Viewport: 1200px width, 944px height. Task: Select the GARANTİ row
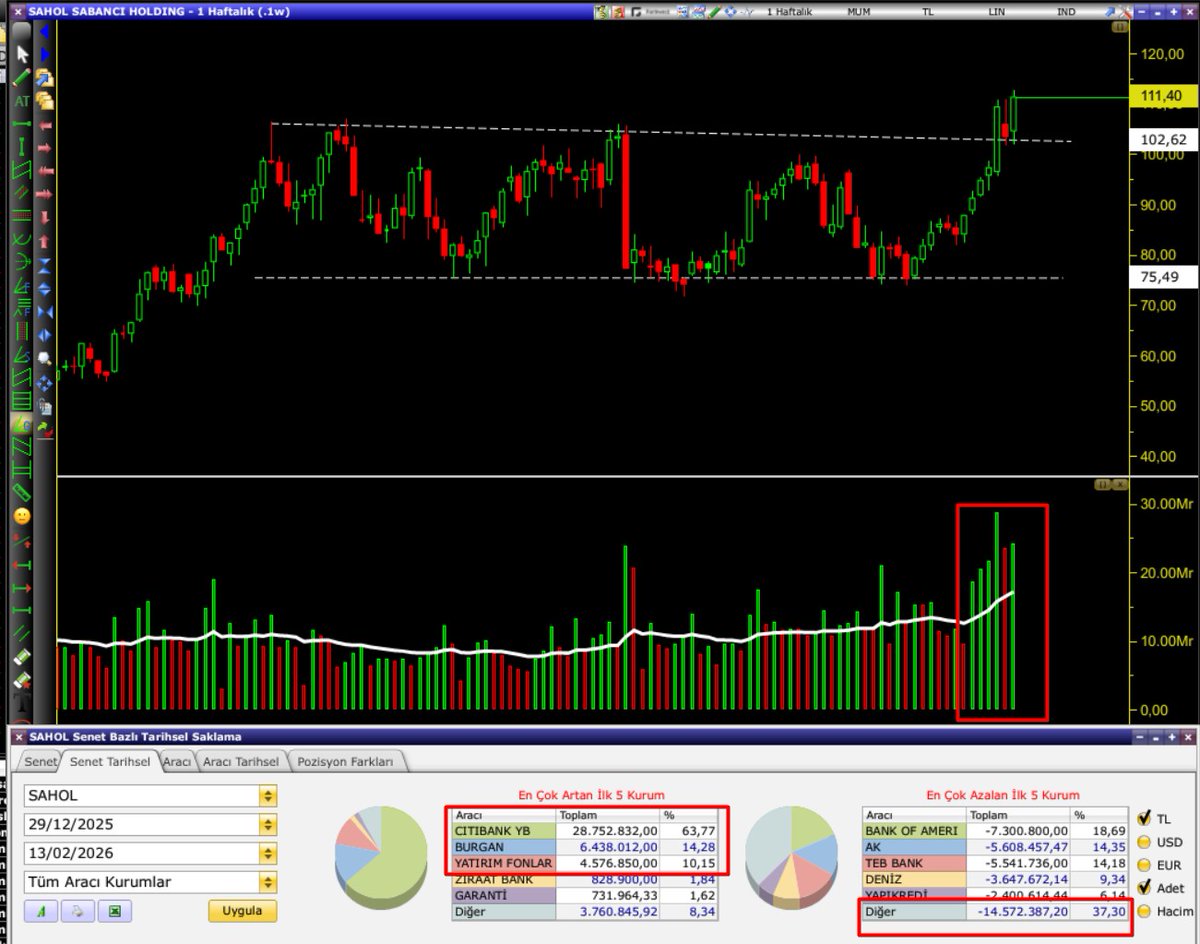[588, 896]
